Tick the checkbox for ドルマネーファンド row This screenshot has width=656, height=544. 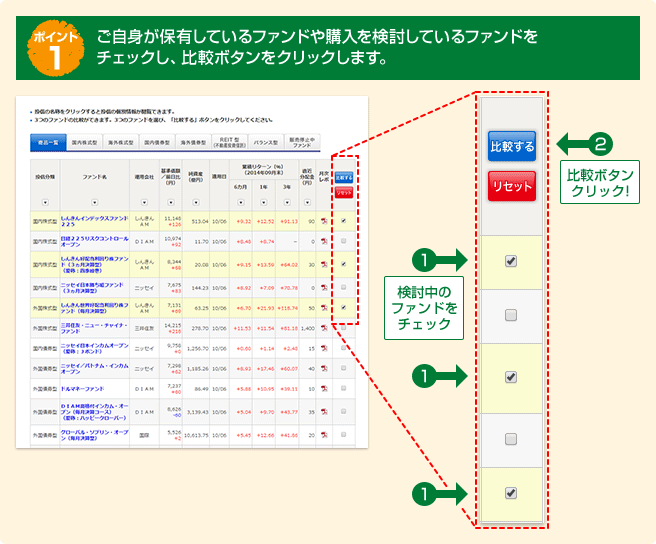(344, 387)
